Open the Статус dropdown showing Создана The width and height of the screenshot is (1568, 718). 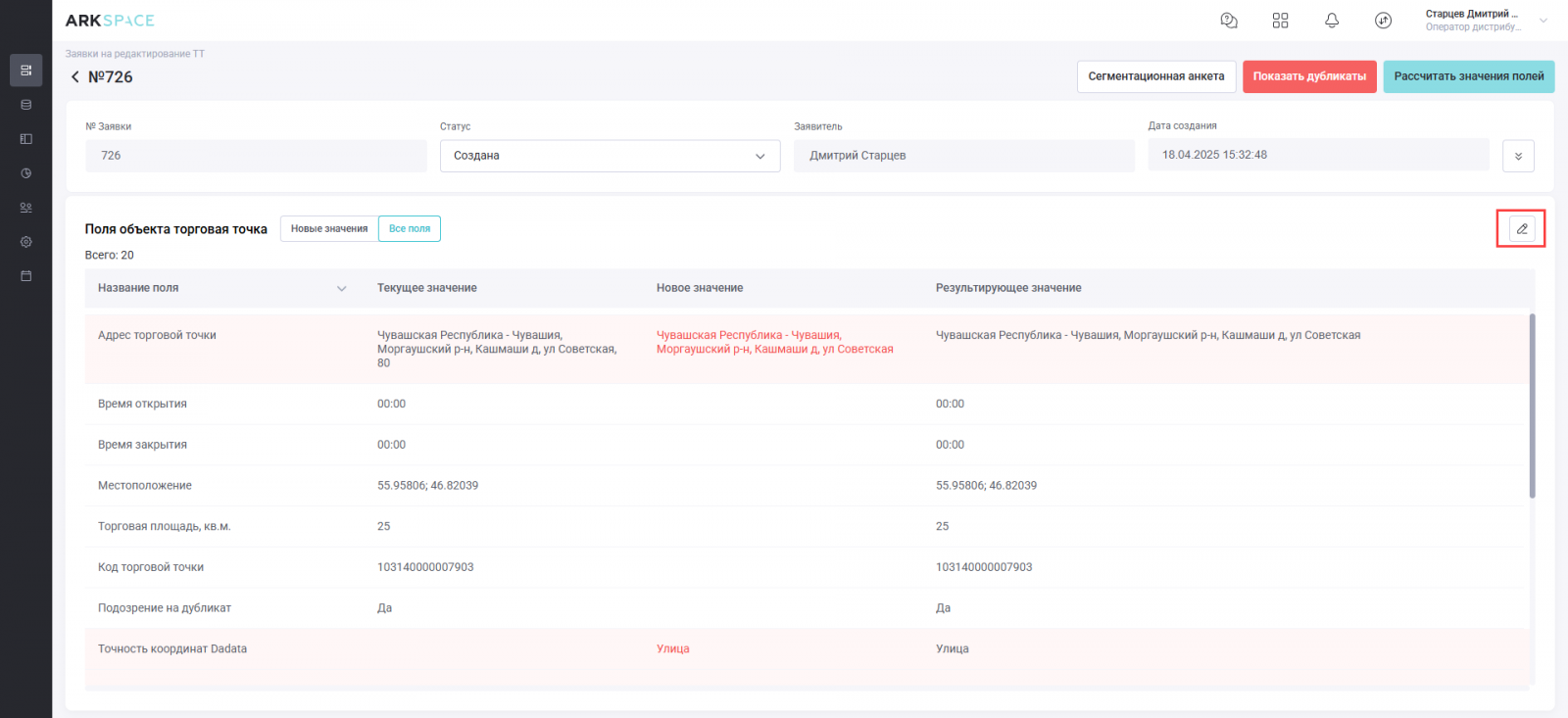pos(610,156)
